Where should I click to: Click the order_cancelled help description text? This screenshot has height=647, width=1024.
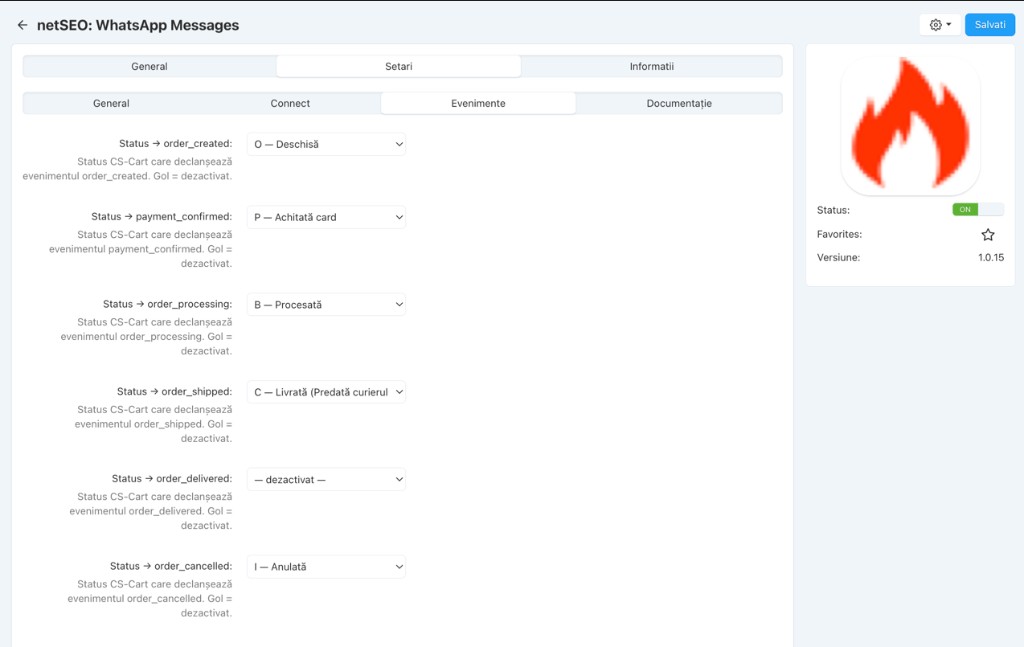150,599
